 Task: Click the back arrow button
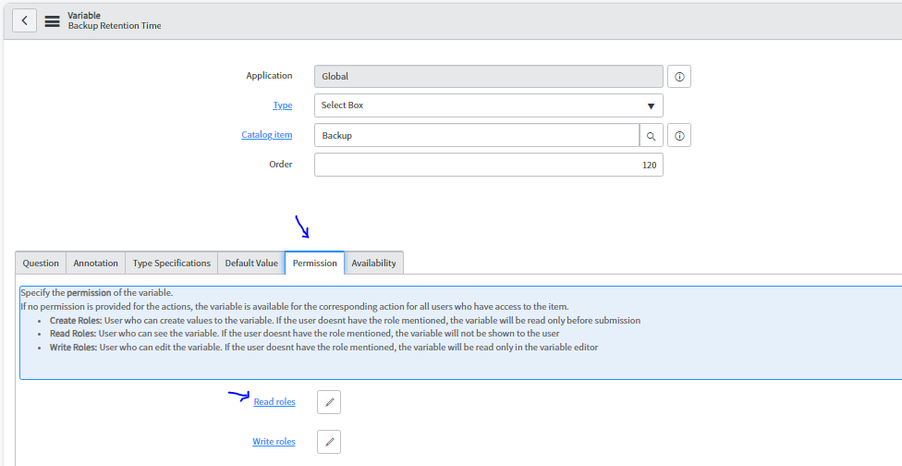24,21
